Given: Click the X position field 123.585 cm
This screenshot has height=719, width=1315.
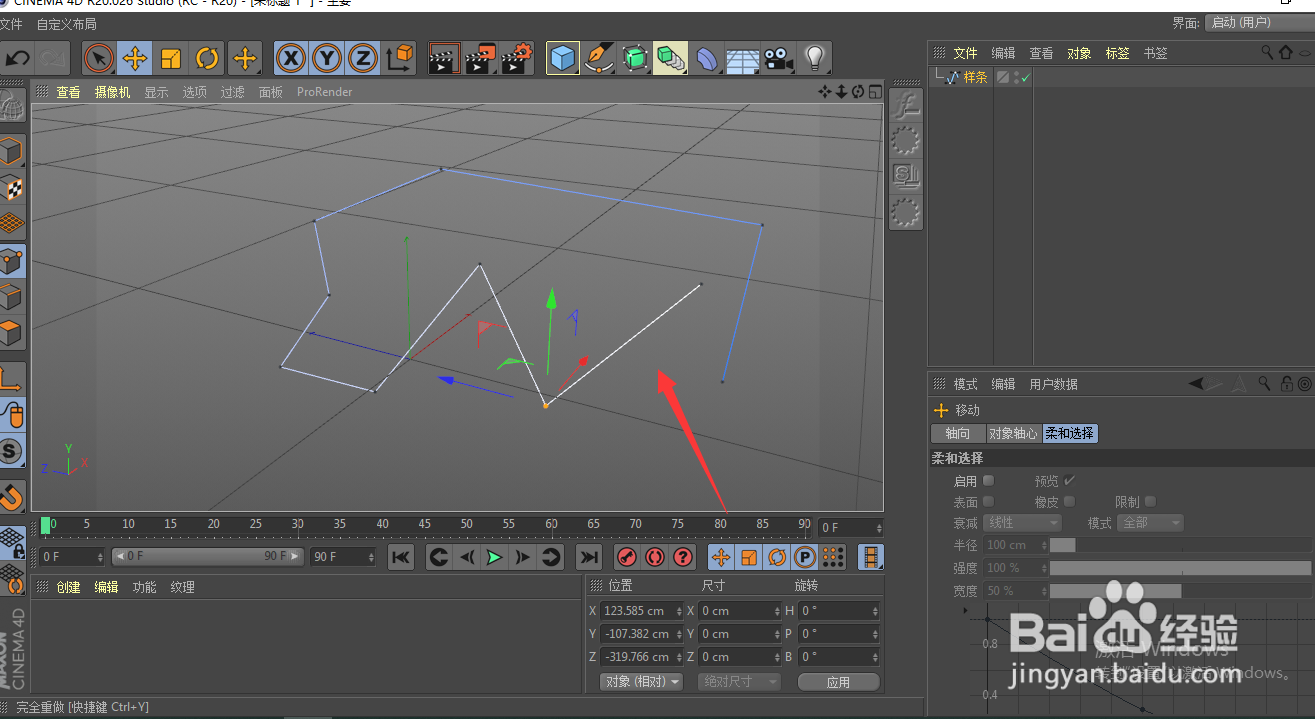Looking at the screenshot, I should point(642,611).
